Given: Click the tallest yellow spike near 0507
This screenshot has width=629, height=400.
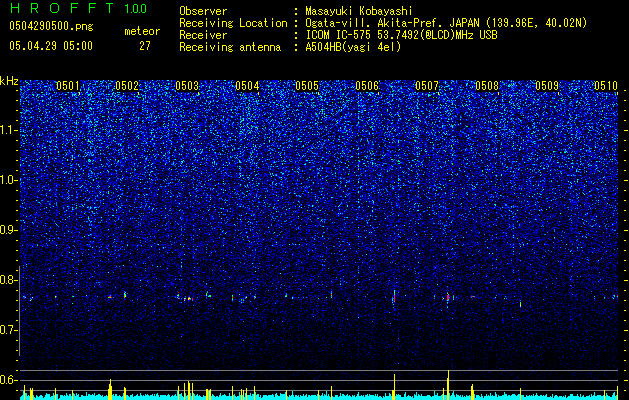Looking at the screenshot, I should 448,384.
